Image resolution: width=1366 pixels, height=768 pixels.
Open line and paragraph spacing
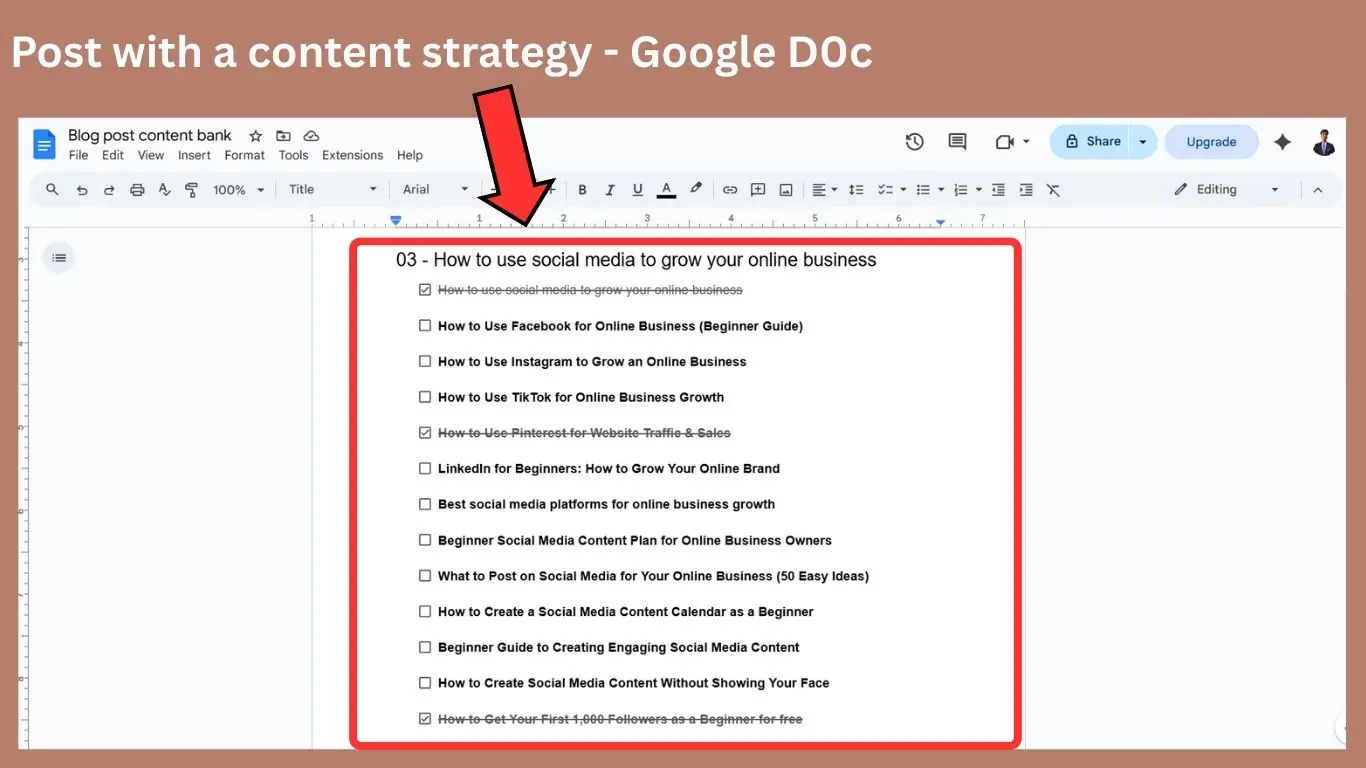coord(856,190)
